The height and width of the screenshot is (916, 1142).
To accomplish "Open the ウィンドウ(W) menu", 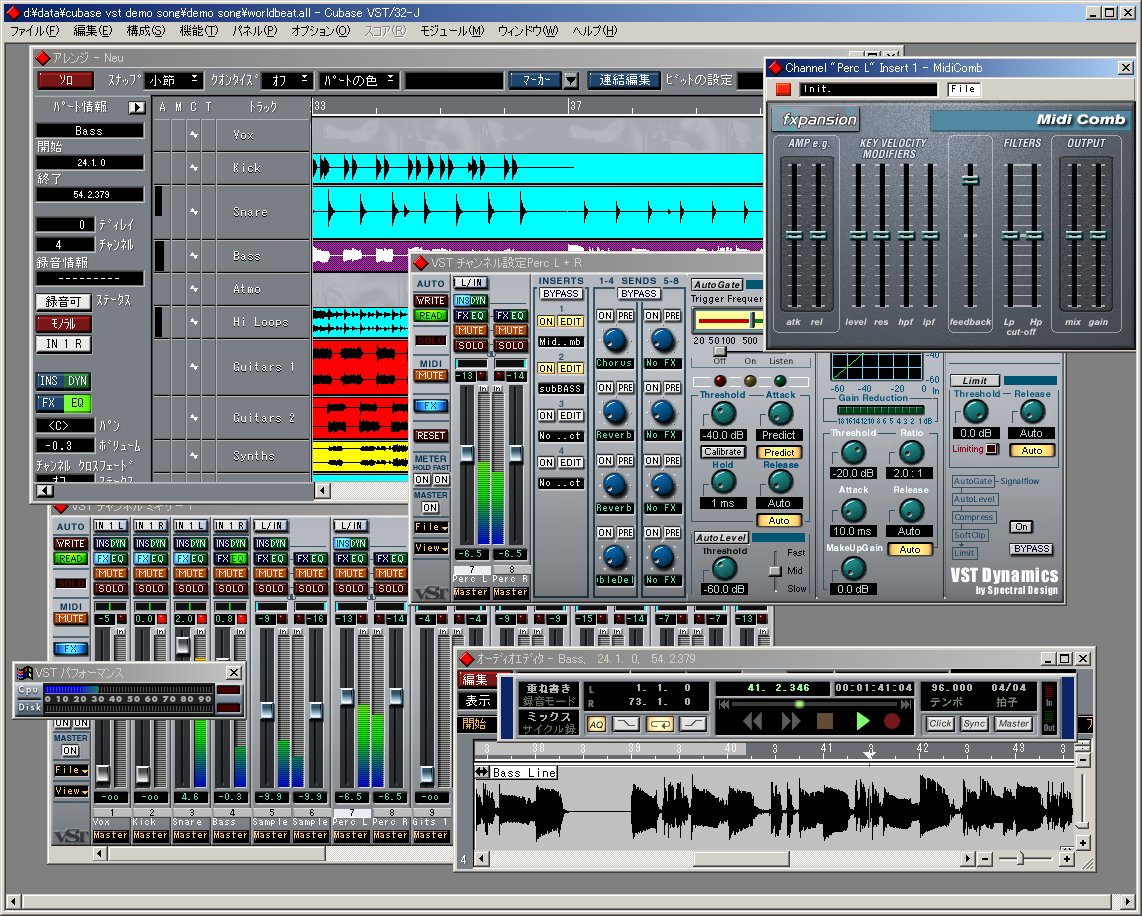I will [527, 31].
